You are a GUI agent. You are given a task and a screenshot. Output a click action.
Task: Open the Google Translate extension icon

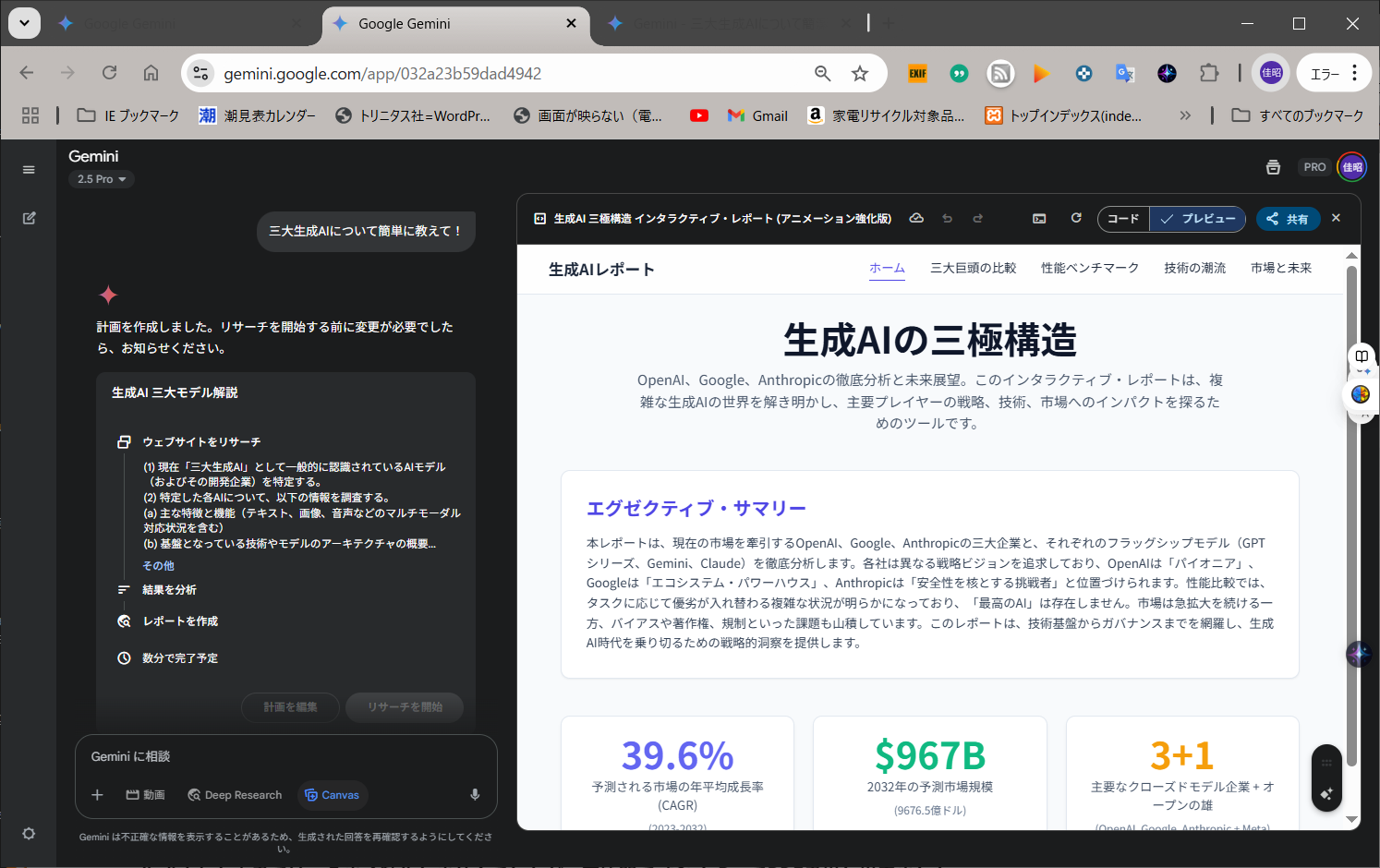(x=1125, y=73)
